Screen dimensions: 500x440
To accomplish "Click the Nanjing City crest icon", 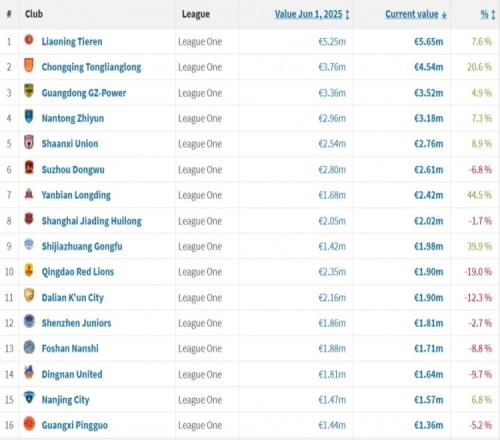I will tap(29, 398).
